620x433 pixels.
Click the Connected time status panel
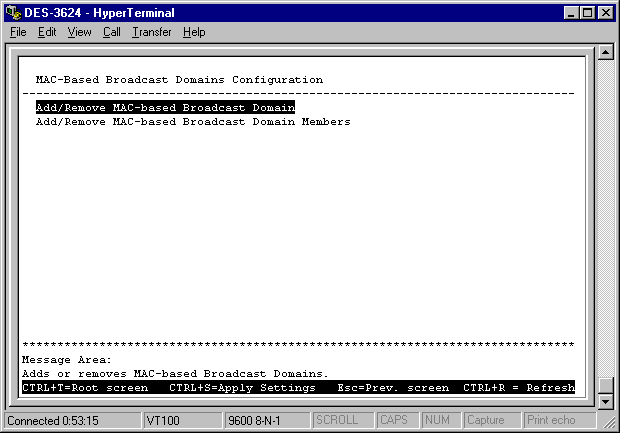click(70, 421)
